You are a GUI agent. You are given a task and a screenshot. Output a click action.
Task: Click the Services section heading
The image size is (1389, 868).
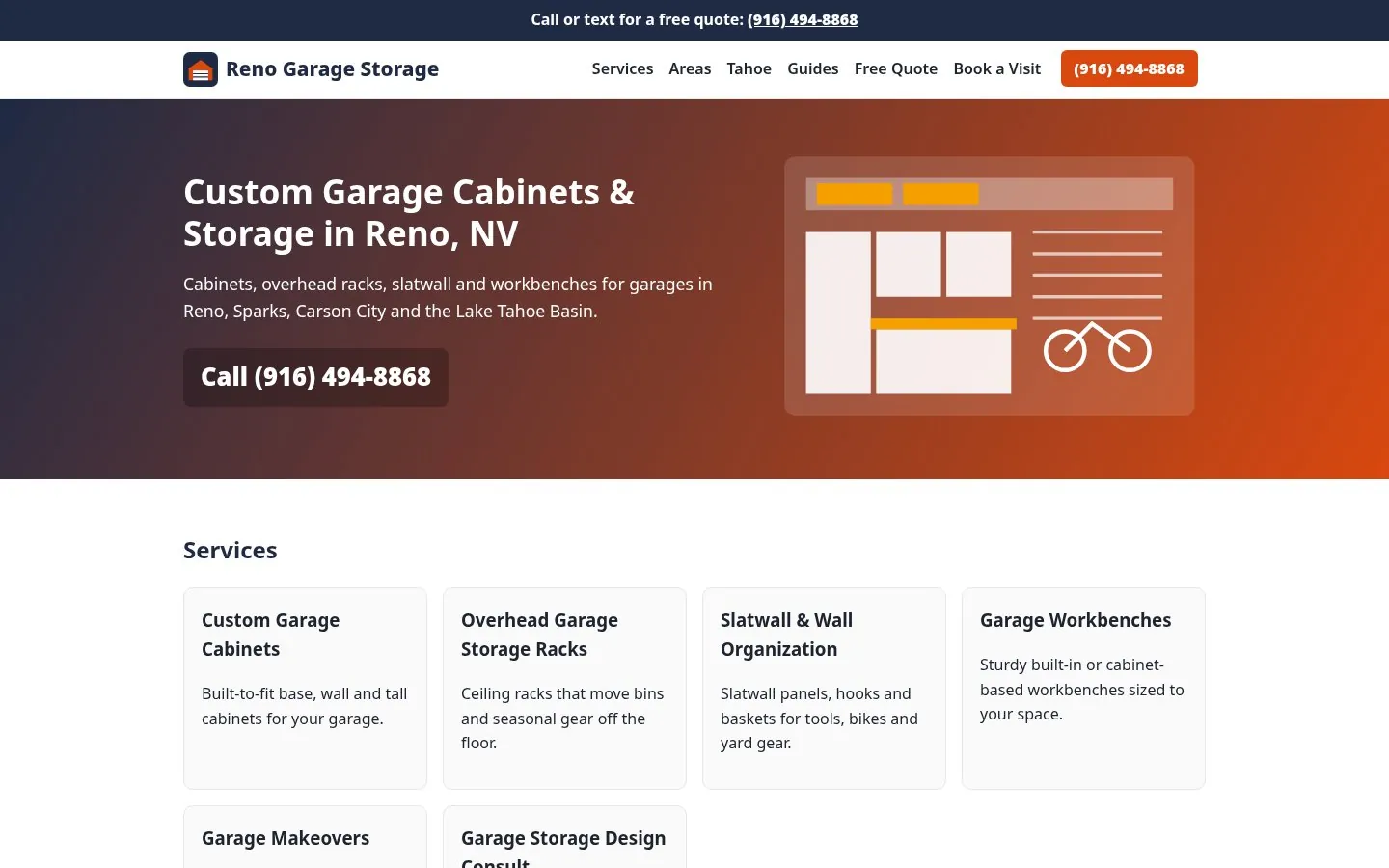(x=231, y=551)
